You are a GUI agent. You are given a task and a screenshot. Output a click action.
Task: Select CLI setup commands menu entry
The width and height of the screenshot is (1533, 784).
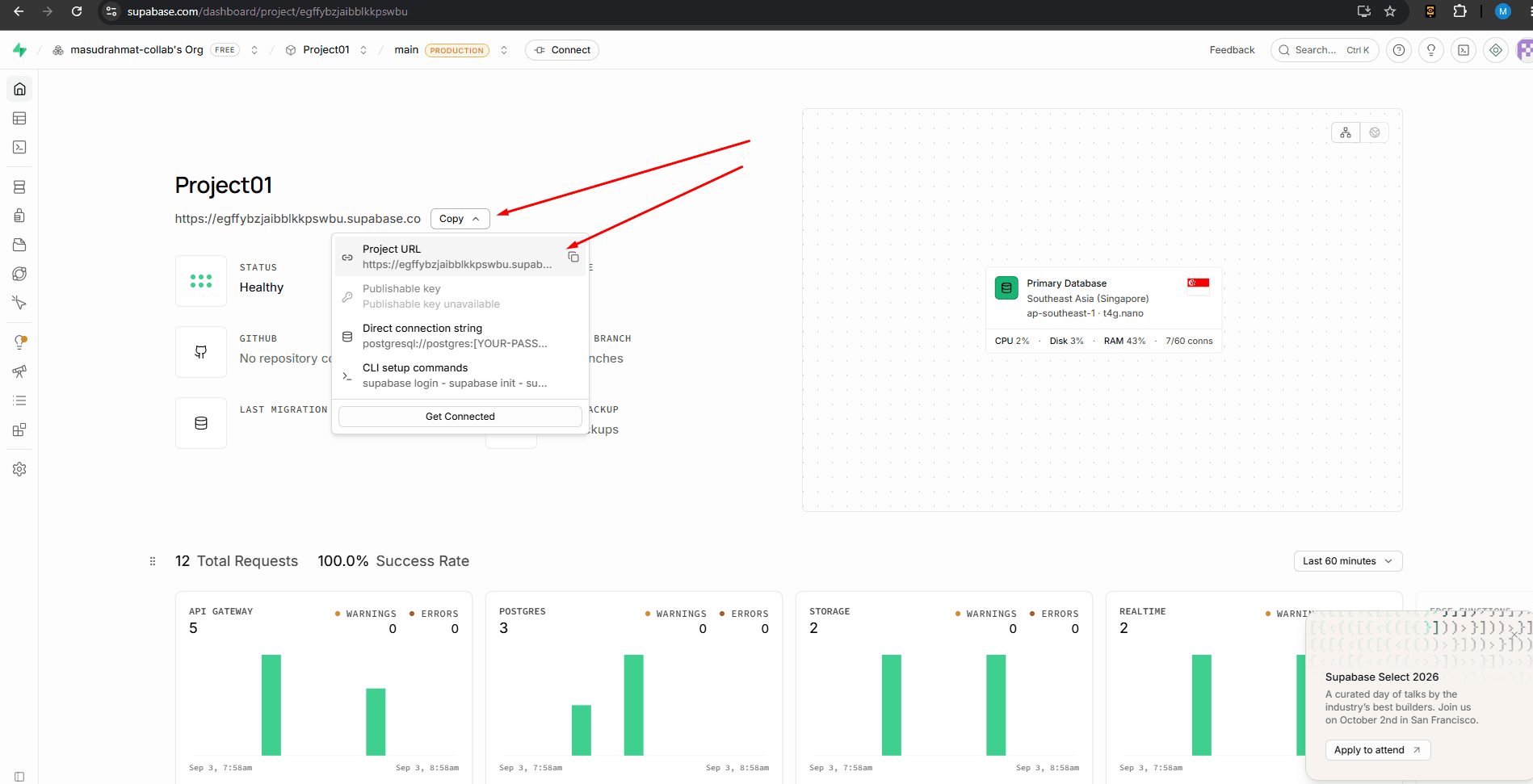tap(460, 375)
